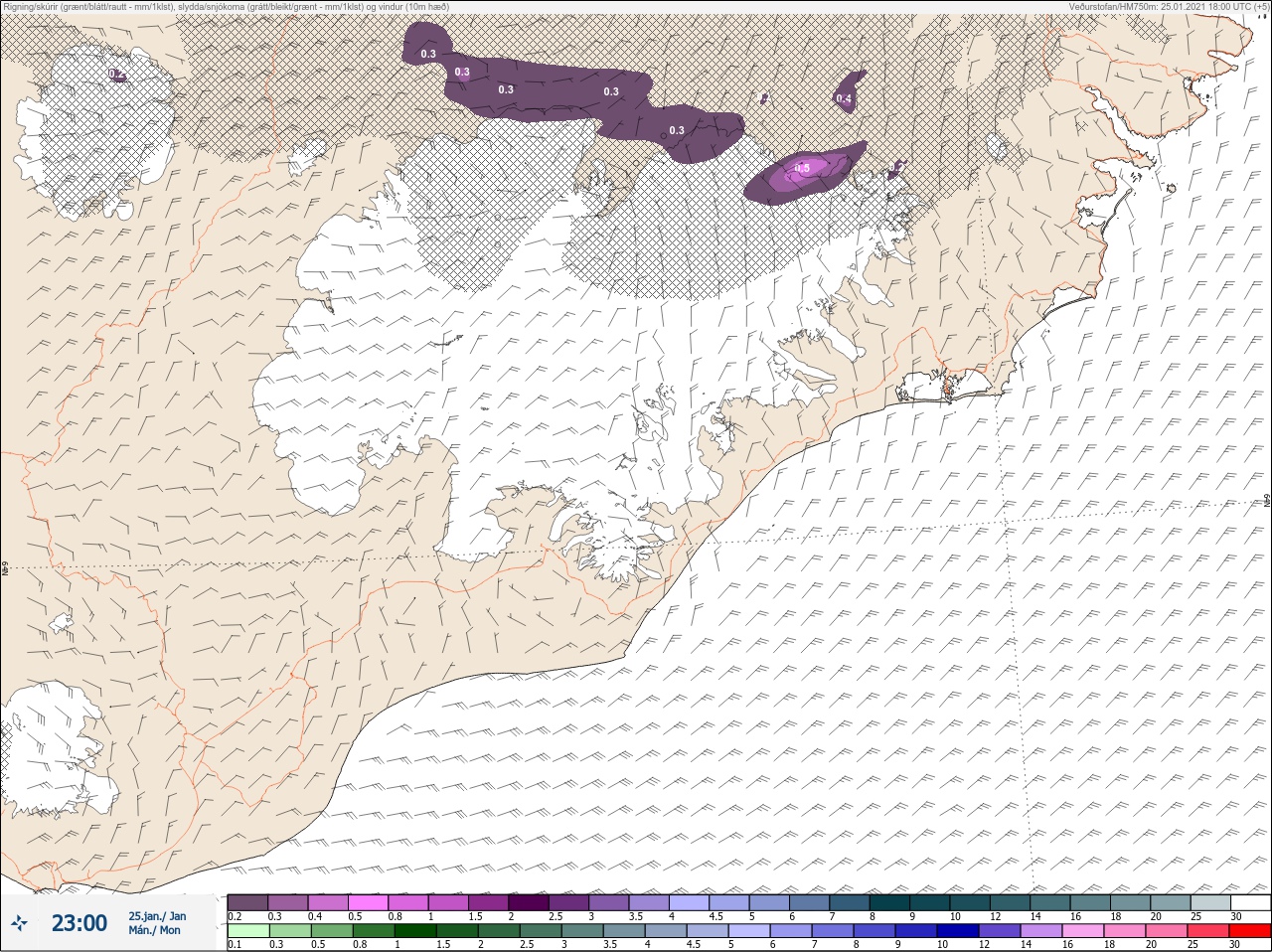Select lower legend swatch between 0.1 and 0.3
The image size is (1272, 952).
click(248, 931)
